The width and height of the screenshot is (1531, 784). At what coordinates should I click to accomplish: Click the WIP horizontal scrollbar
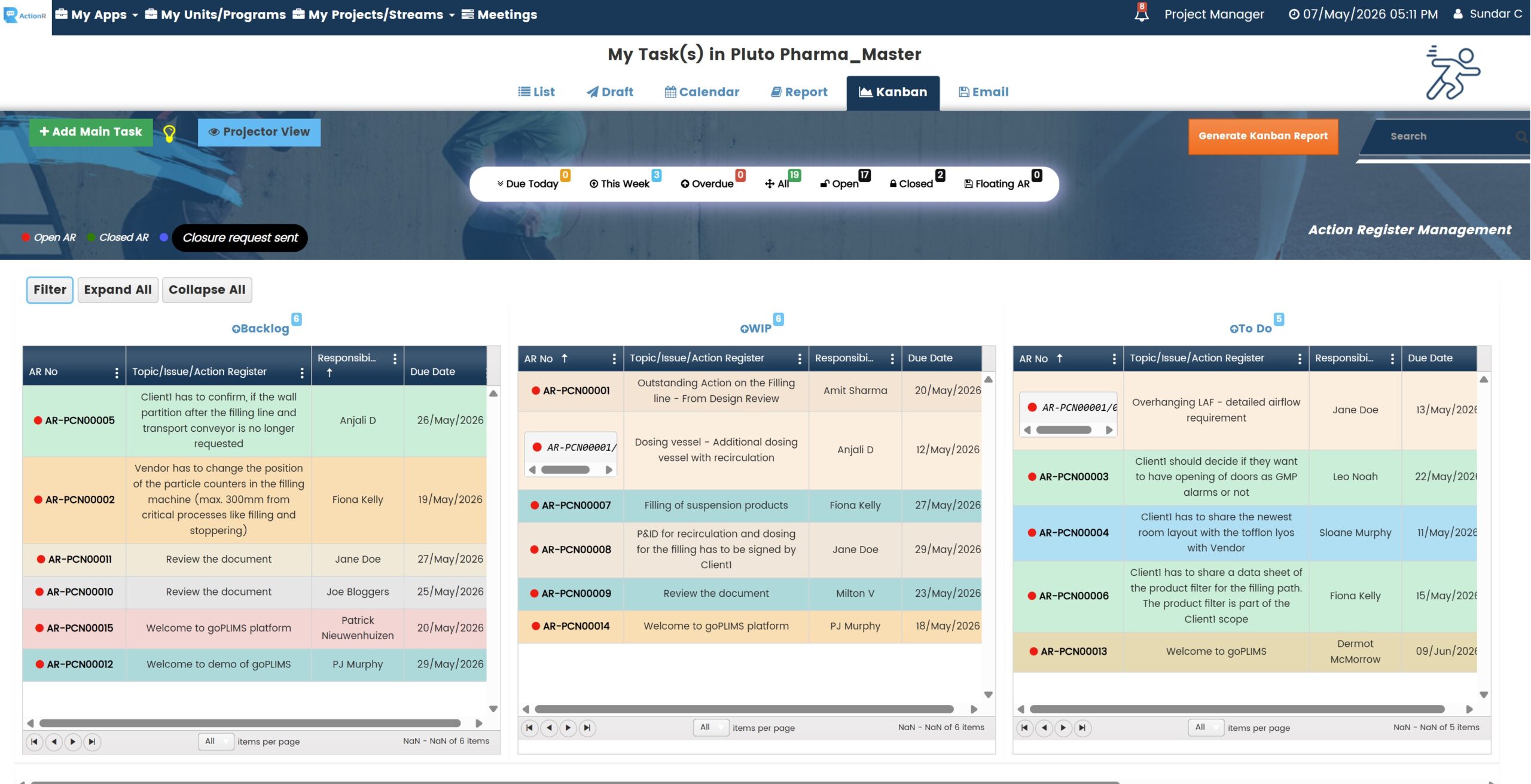(x=744, y=709)
